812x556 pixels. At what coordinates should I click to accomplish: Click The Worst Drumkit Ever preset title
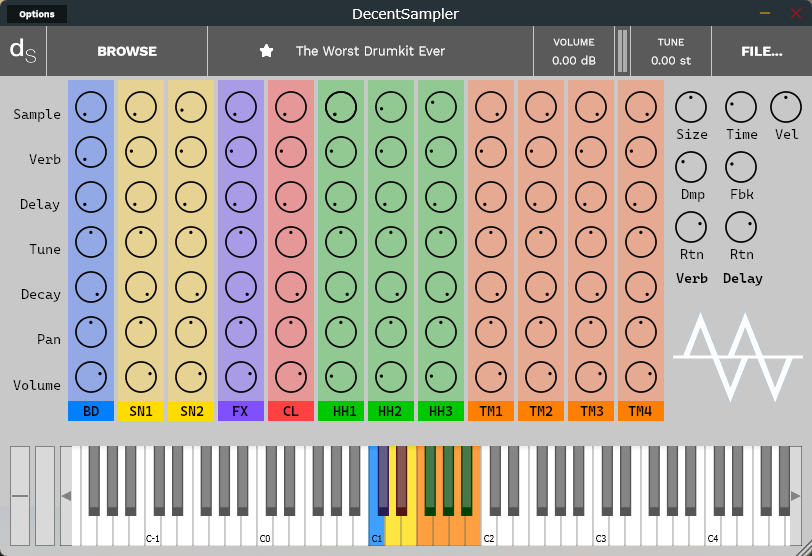pyautogui.click(x=370, y=51)
